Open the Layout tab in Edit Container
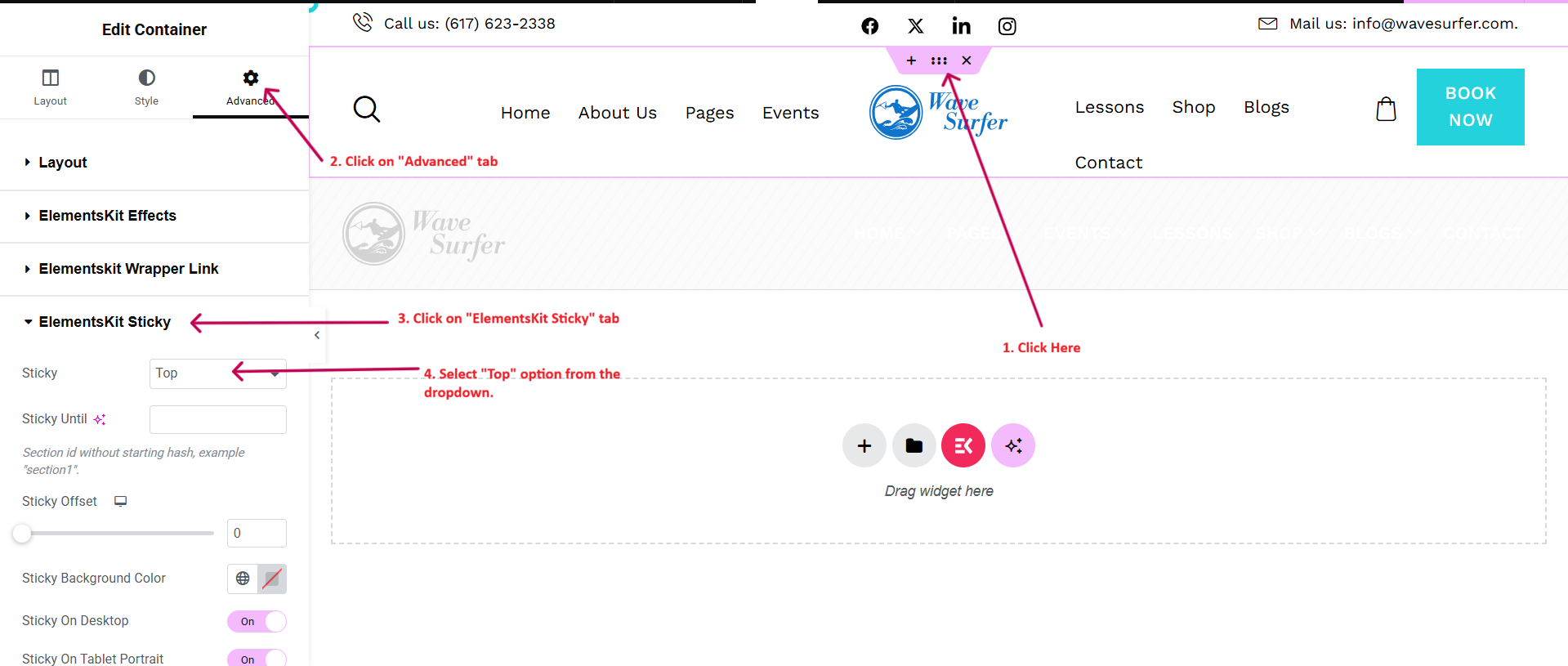 (50, 87)
